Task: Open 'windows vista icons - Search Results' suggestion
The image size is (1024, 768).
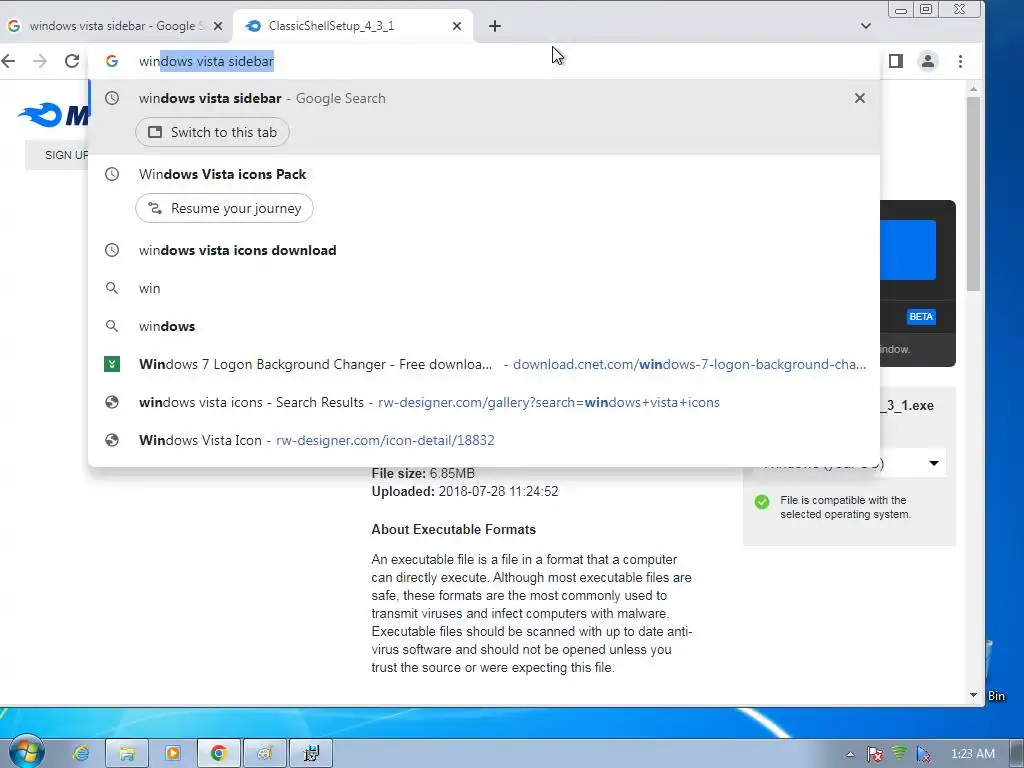Action: [x=484, y=402]
